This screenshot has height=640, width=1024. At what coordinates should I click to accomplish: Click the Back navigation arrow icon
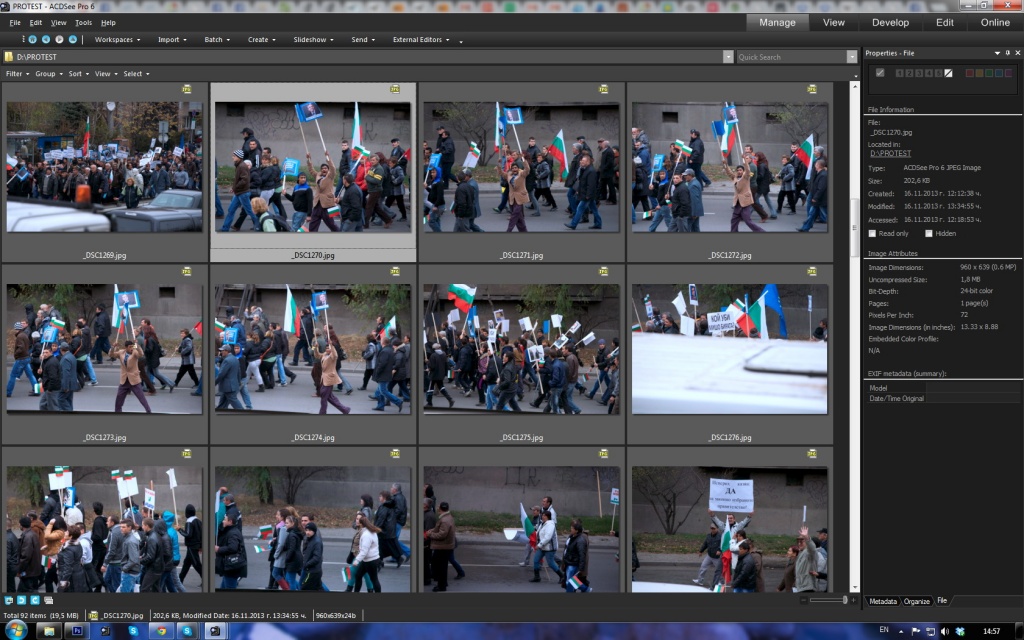click(x=46, y=40)
